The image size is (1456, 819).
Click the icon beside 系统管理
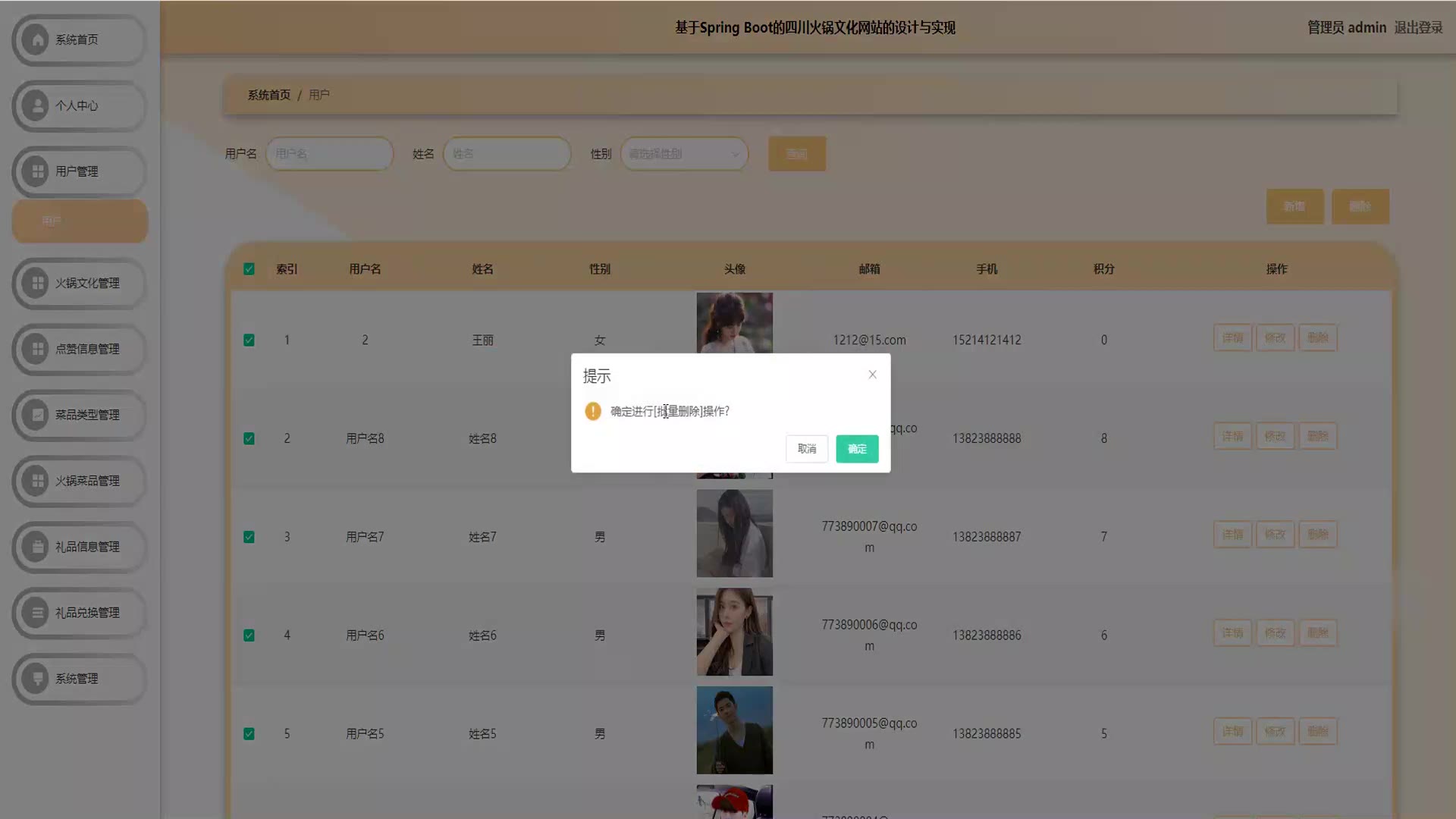pos(36,679)
